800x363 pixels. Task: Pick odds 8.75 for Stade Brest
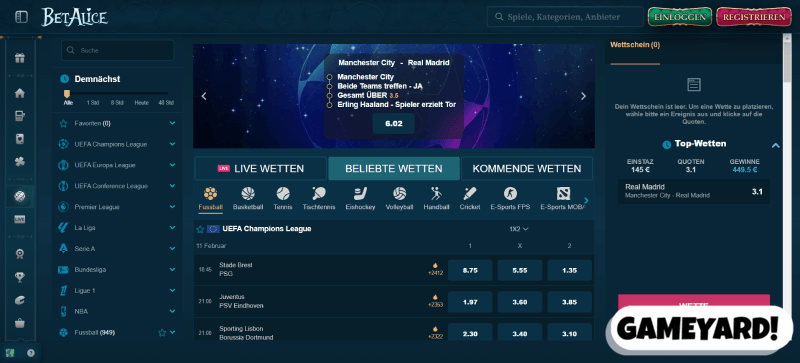tap(470, 271)
